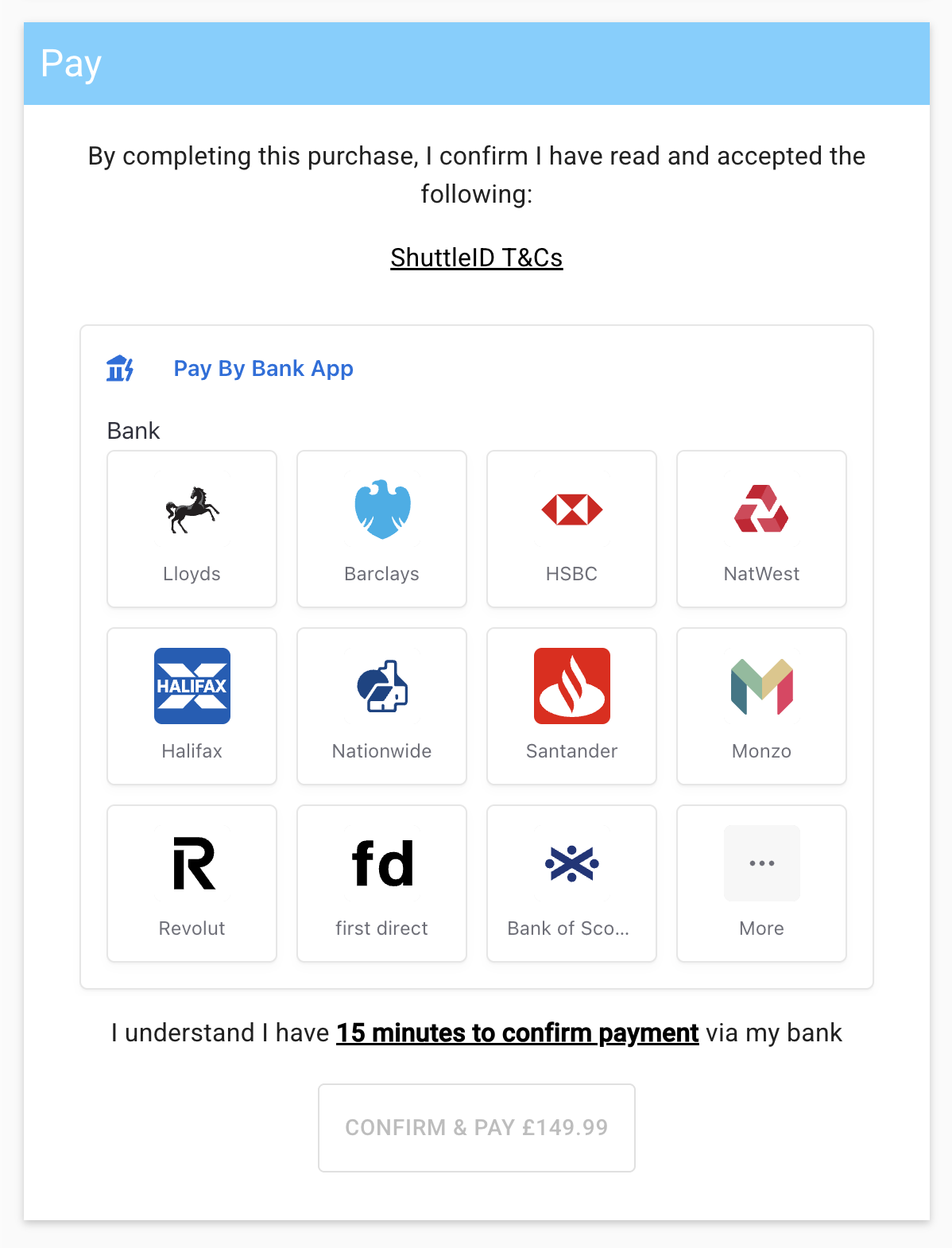Click the Pay By Bank App bank icon
This screenshot has height=1248, width=952.
click(119, 368)
